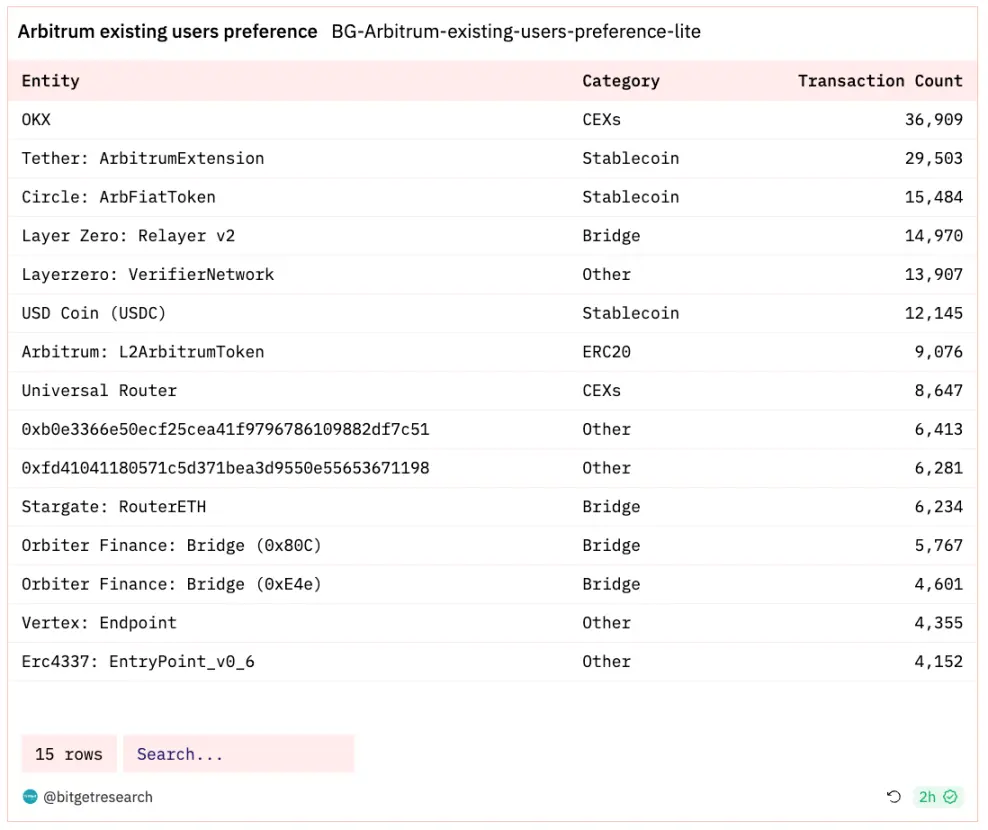
Task: Click the 2h freshness check badge
Action: pos(937,797)
